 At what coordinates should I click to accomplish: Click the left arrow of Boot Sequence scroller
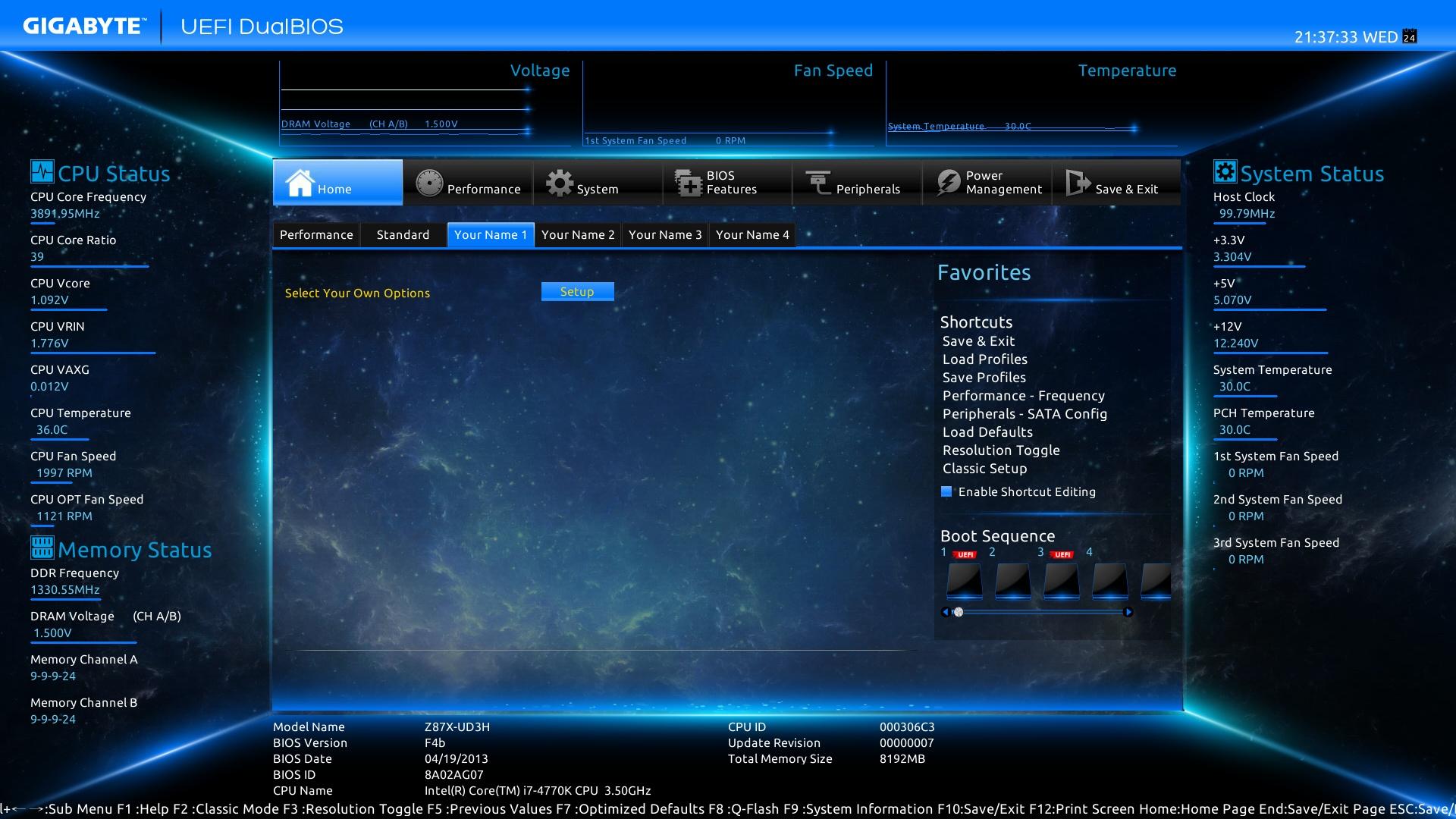coord(945,612)
